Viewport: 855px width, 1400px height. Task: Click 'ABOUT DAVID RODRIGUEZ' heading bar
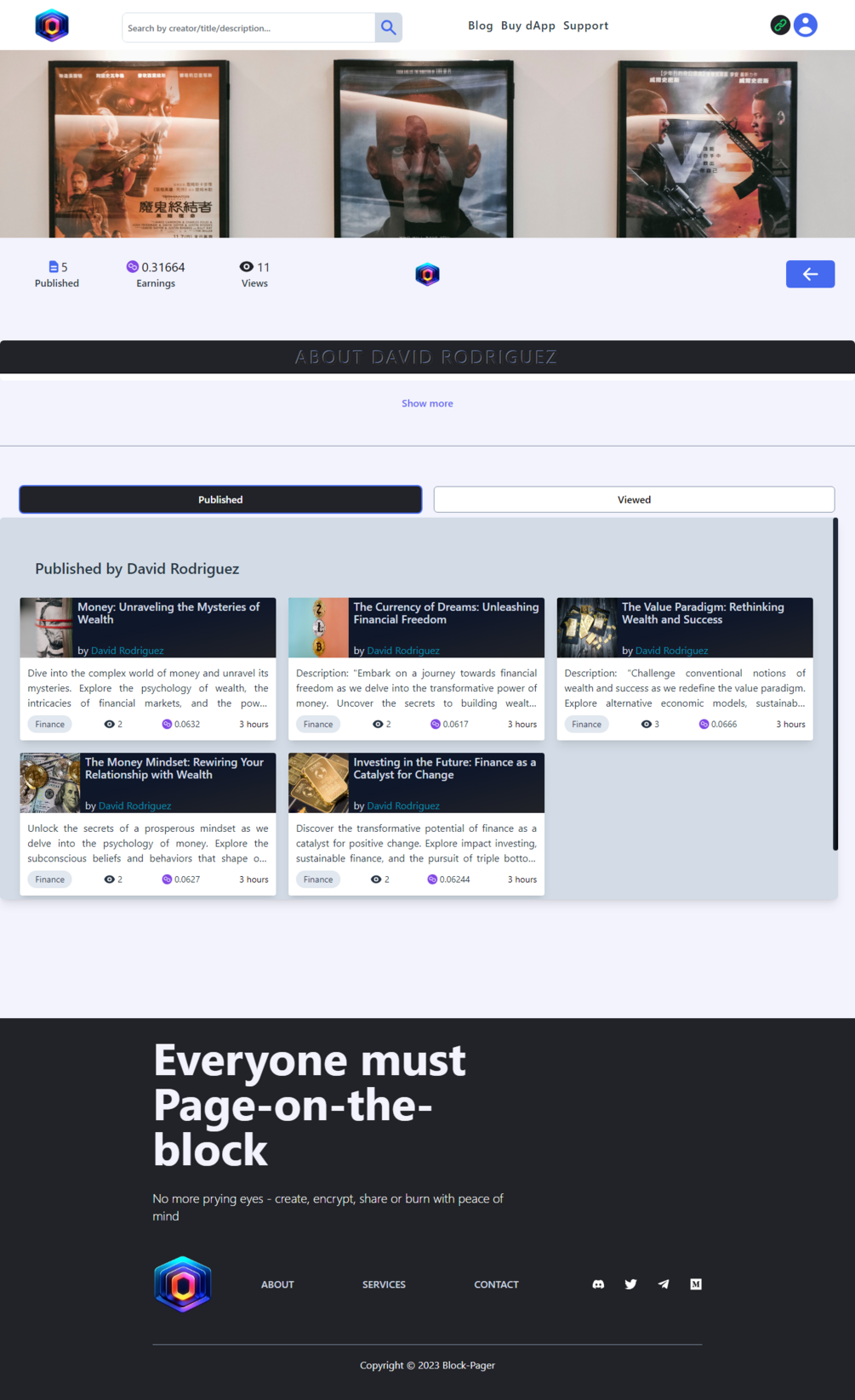[427, 357]
